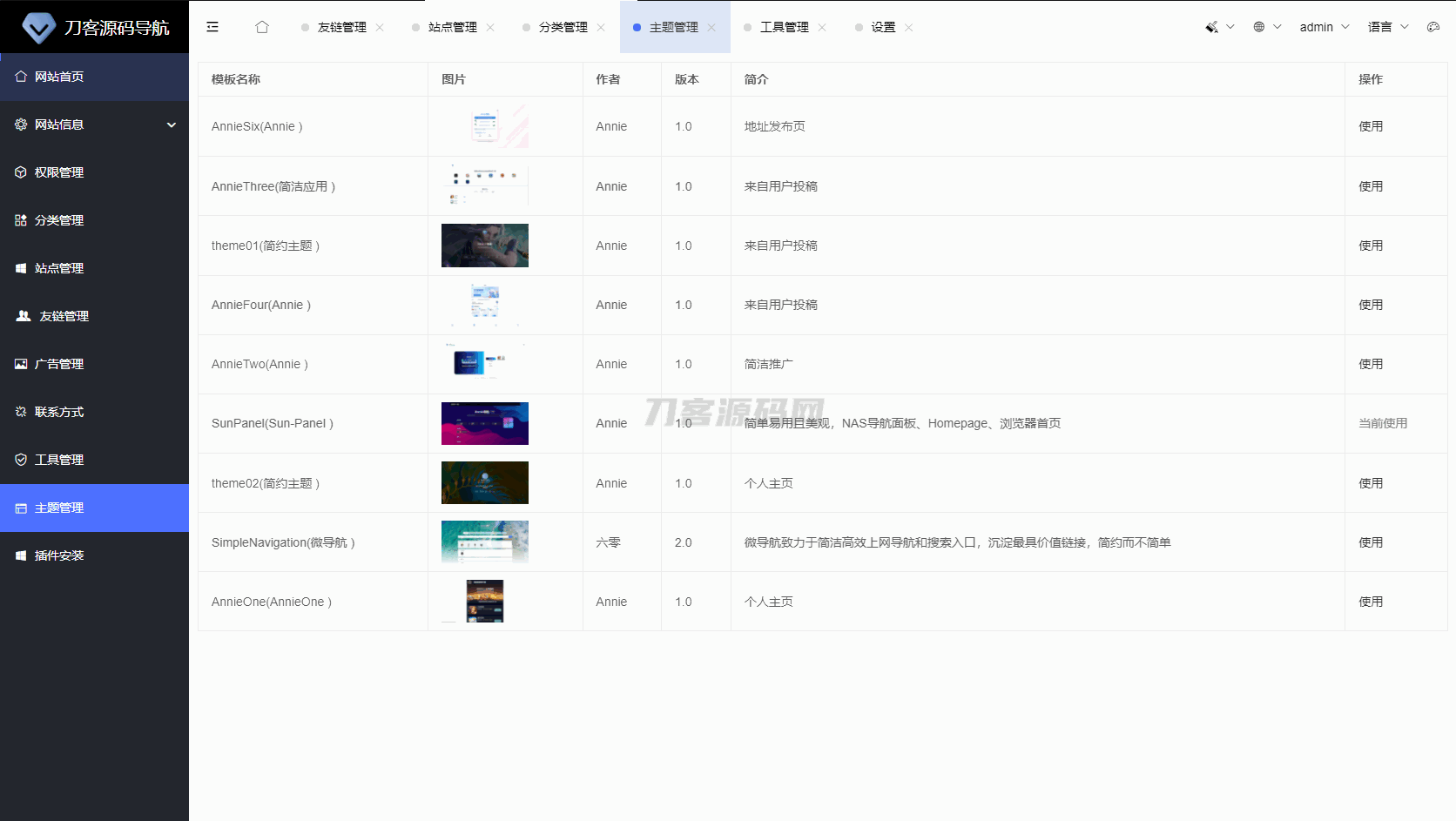Click the globe icon in the header
This screenshot has height=821, width=1456.
[x=1259, y=27]
